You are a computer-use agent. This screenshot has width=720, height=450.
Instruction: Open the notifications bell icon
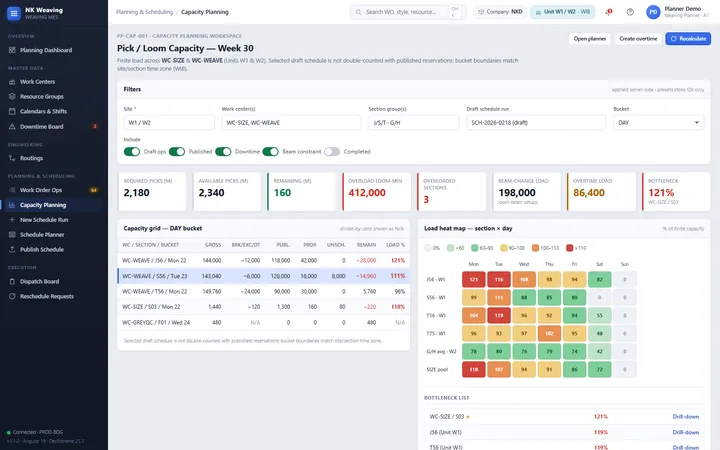coord(609,12)
